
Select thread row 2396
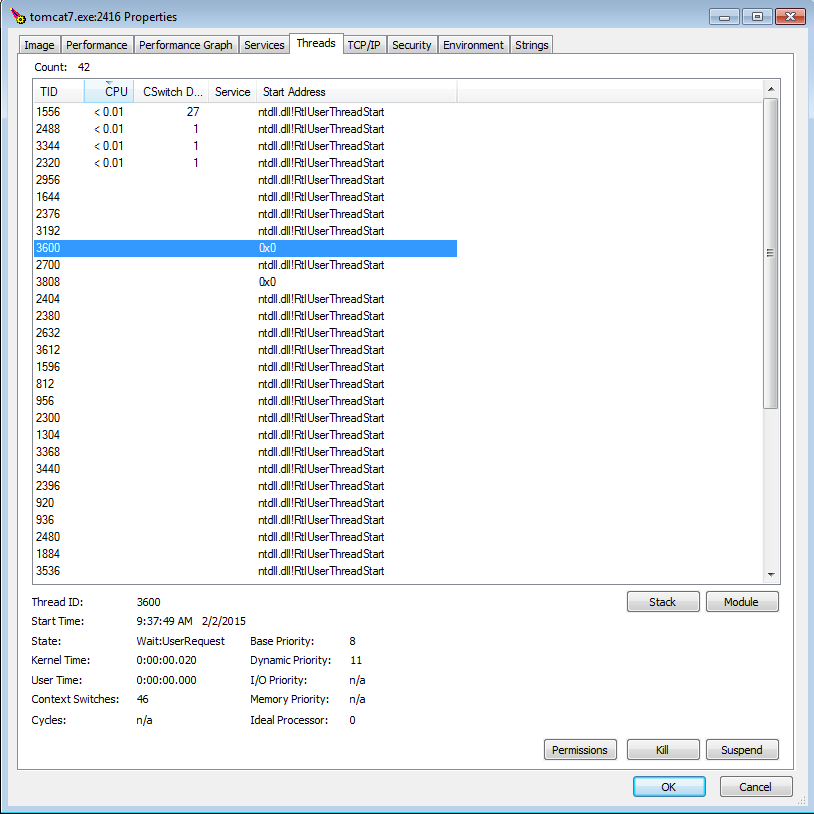coord(245,486)
